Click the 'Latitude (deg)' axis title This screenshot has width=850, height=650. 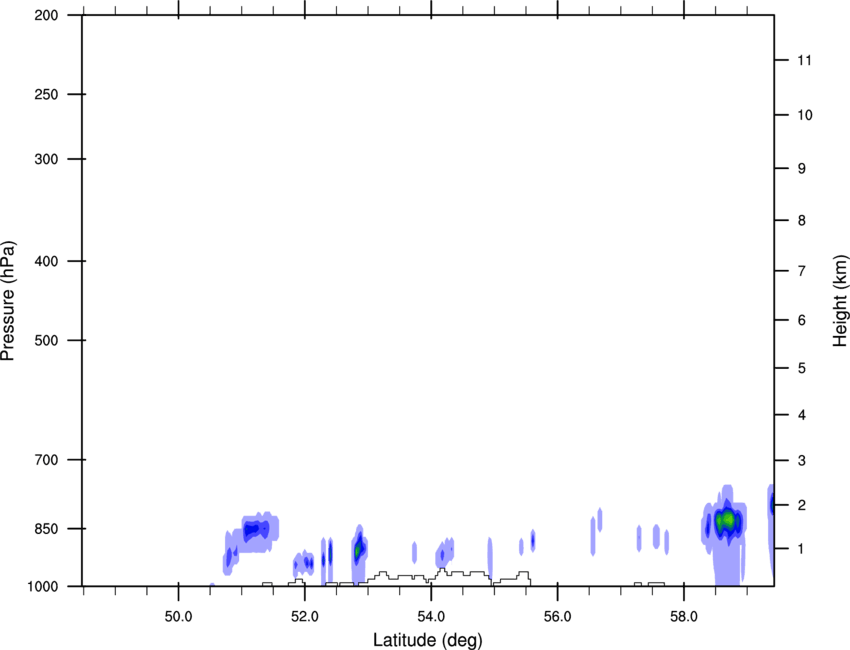coord(427,640)
